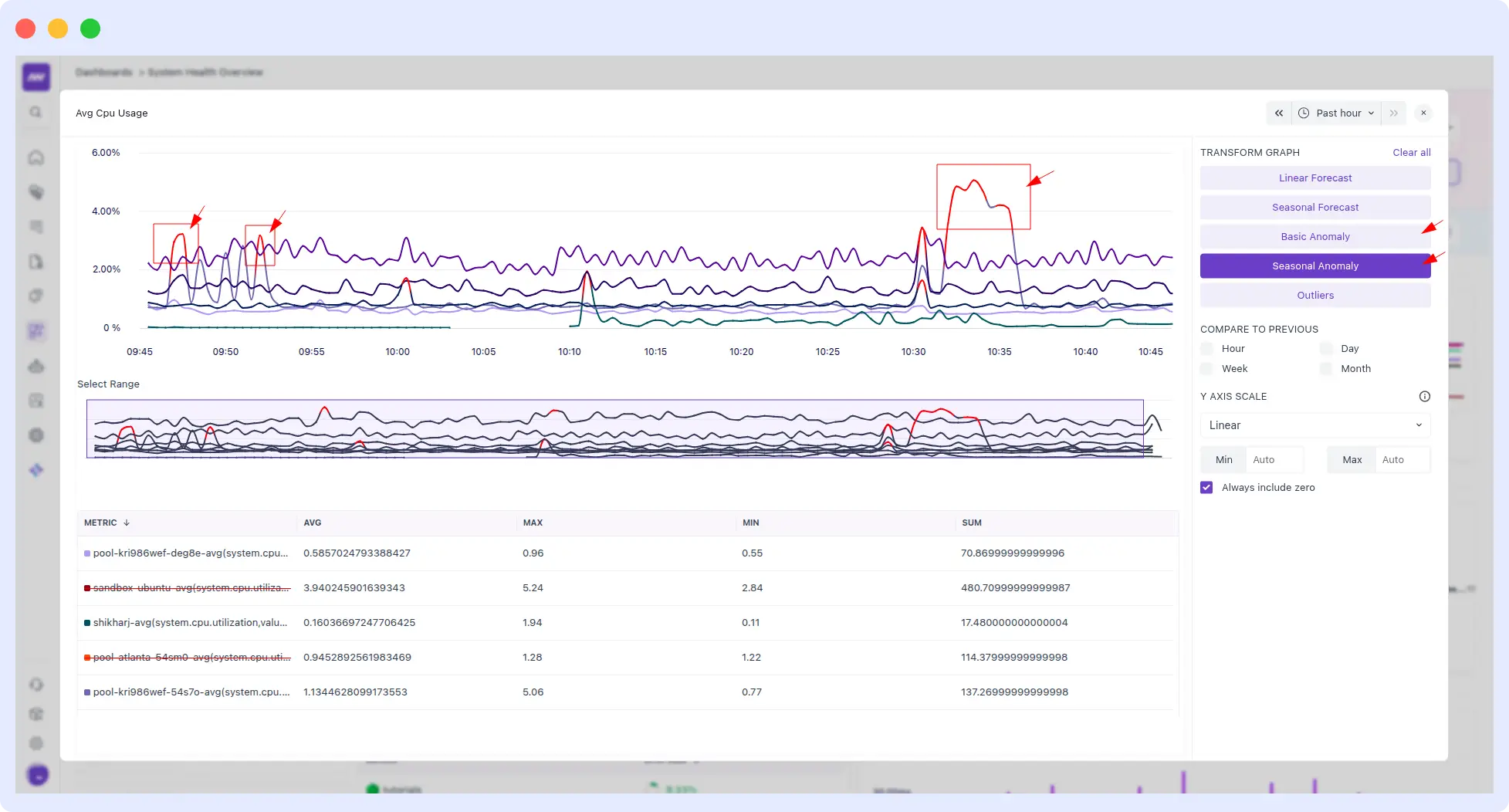Click the clock icon beside Past hour

point(1303,113)
